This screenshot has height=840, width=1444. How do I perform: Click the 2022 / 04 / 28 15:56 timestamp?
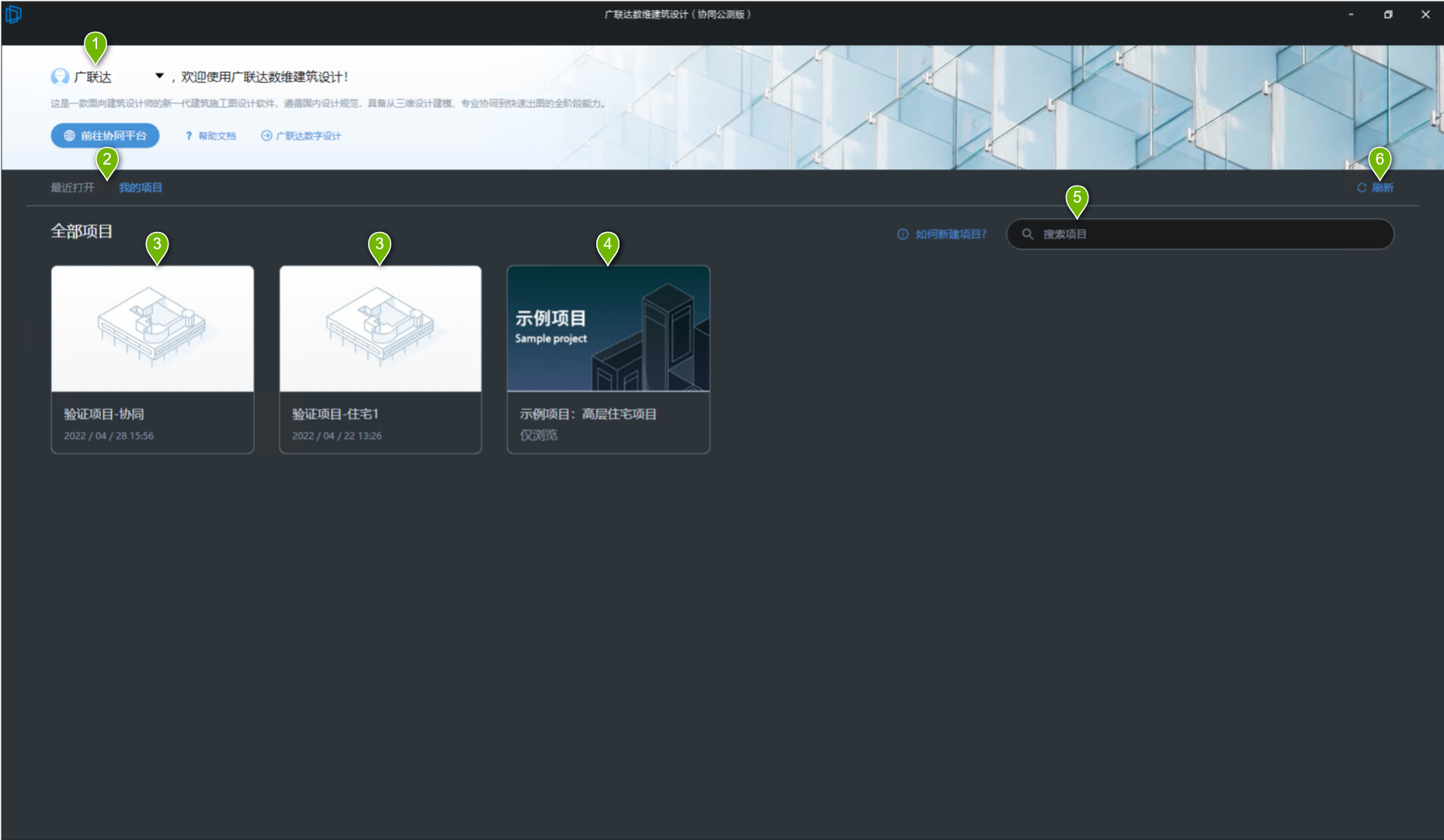109,436
